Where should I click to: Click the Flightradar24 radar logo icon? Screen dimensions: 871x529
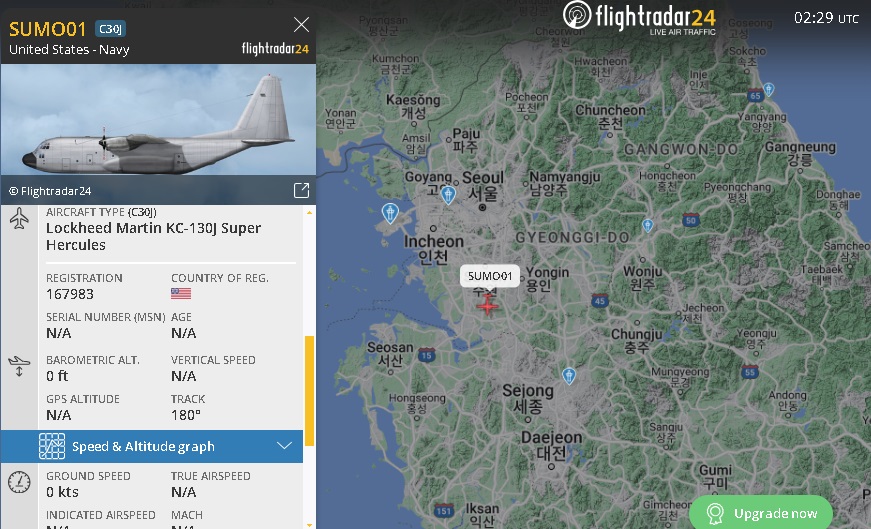(x=577, y=15)
